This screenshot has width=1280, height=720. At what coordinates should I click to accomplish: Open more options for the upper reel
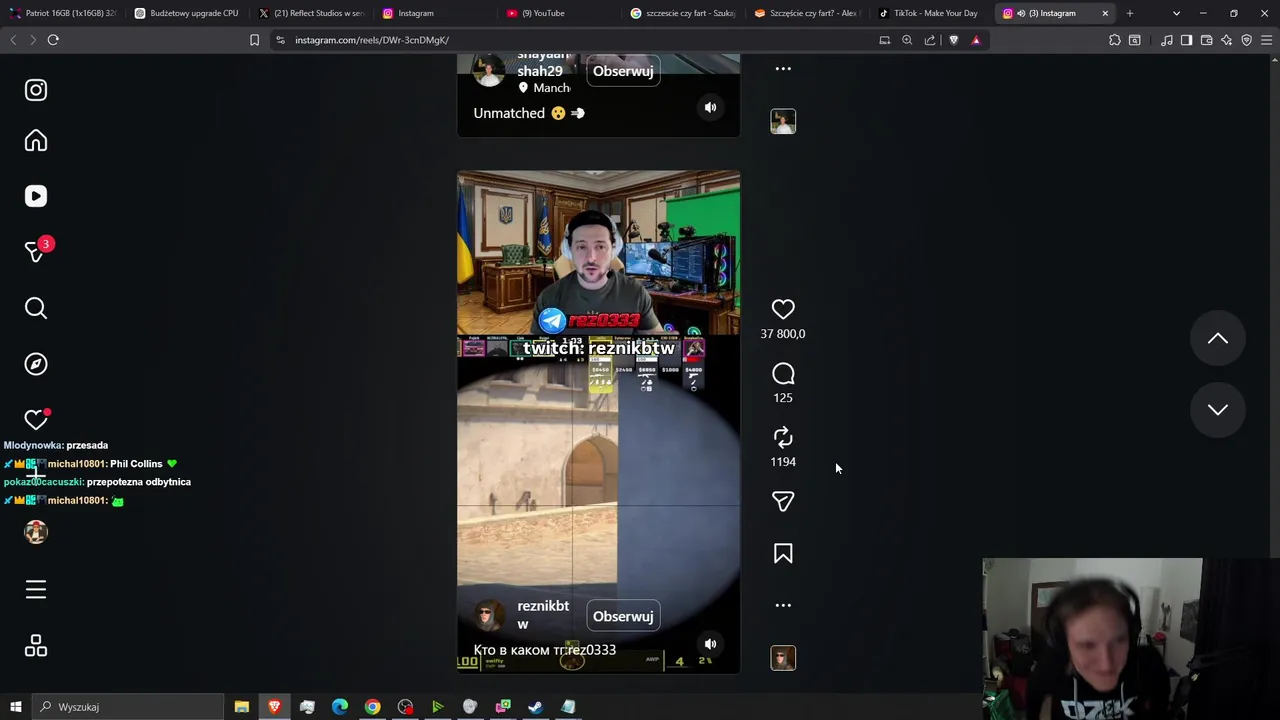click(x=783, y=69)
